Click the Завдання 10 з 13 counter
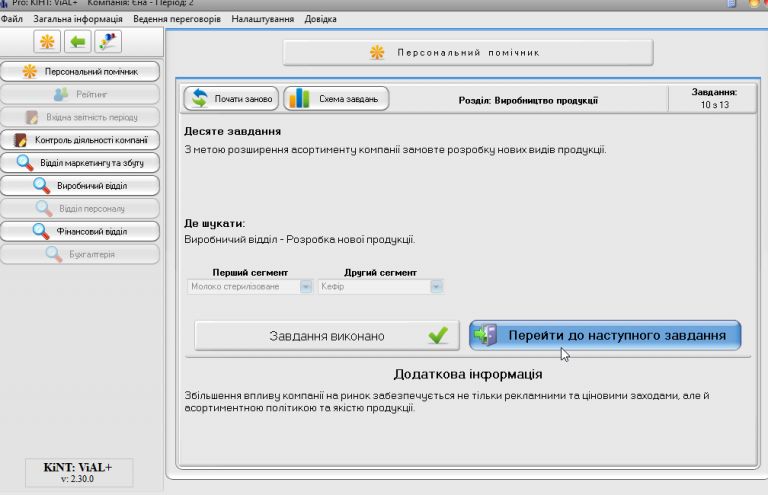 click(714, 98)
